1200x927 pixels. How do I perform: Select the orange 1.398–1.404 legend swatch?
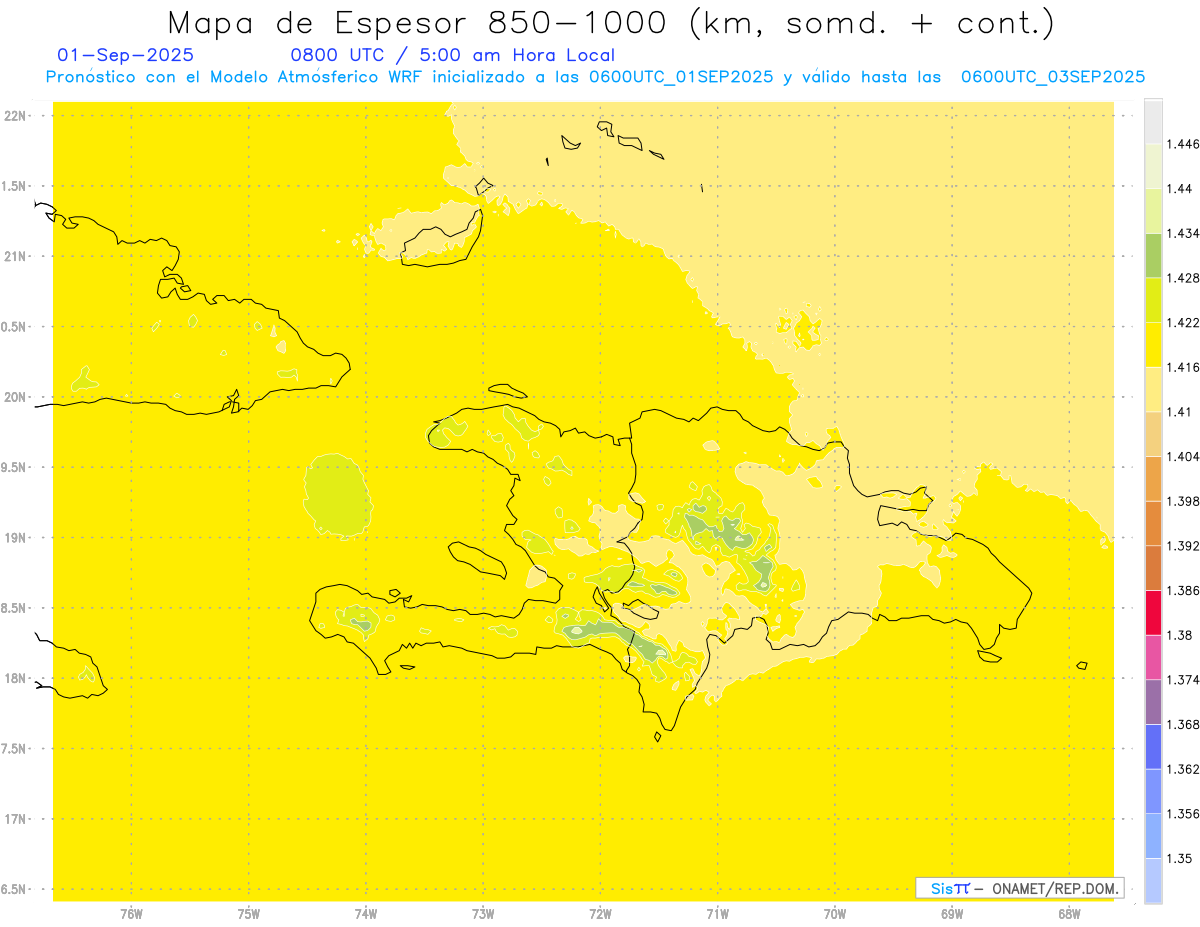[1153, 478]
